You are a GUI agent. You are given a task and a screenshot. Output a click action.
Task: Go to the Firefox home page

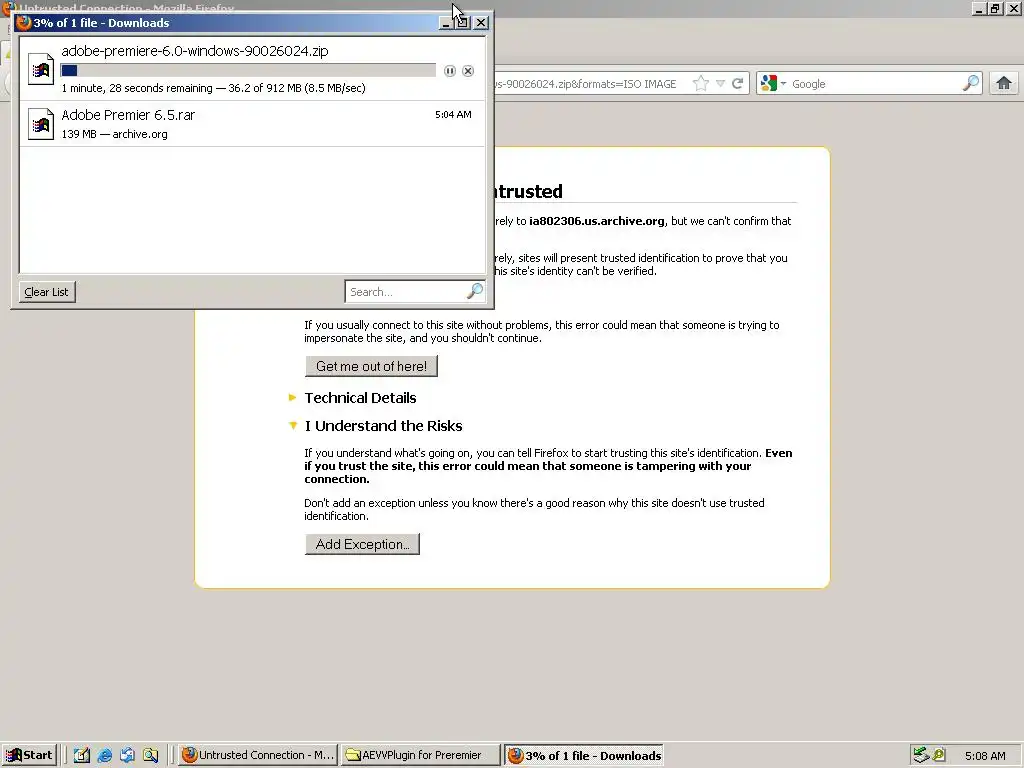click(1004, 83)
